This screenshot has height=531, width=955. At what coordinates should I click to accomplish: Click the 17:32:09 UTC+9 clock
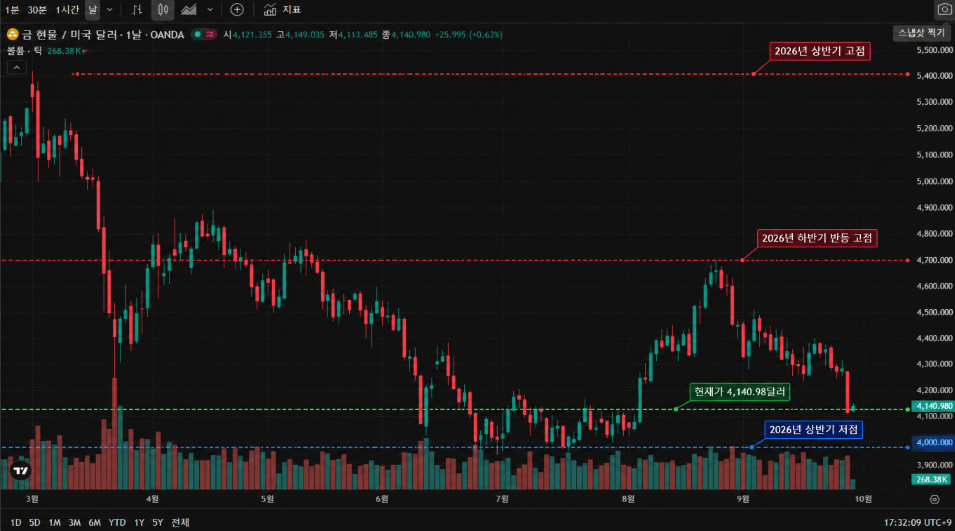point(917,522)
